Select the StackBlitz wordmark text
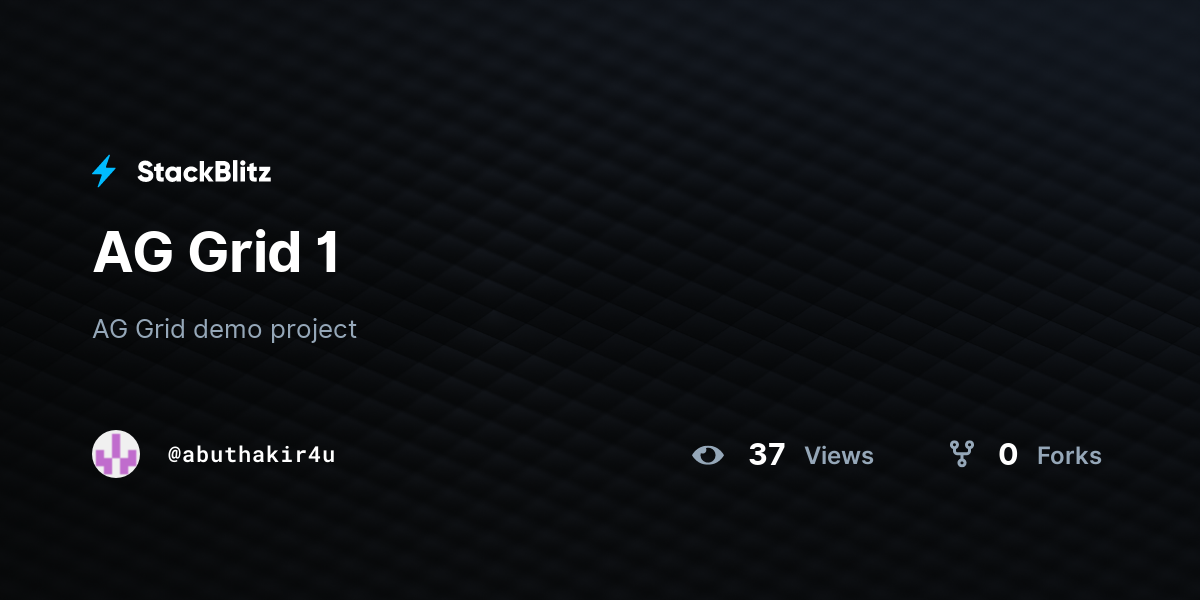 click(x=204, y=172)
